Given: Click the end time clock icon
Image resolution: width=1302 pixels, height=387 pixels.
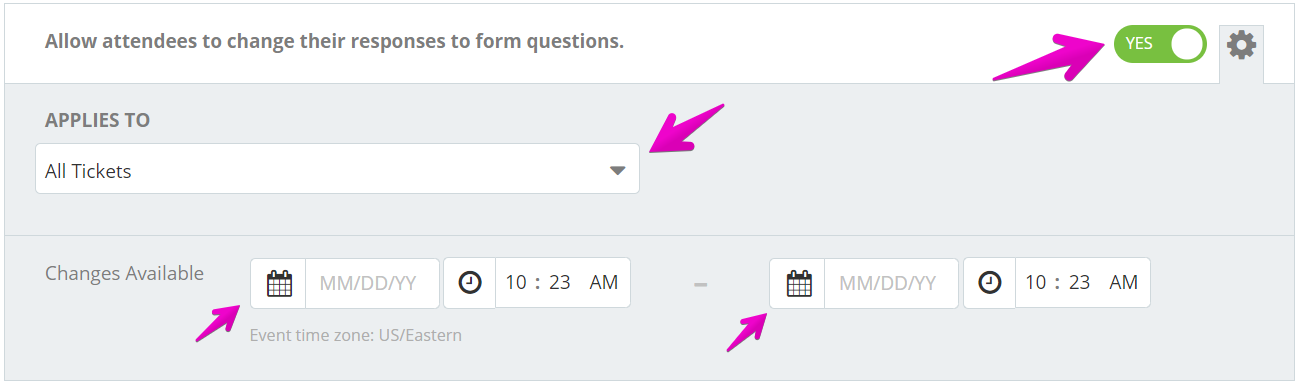Looking at the screenshot, I should 989,283.
